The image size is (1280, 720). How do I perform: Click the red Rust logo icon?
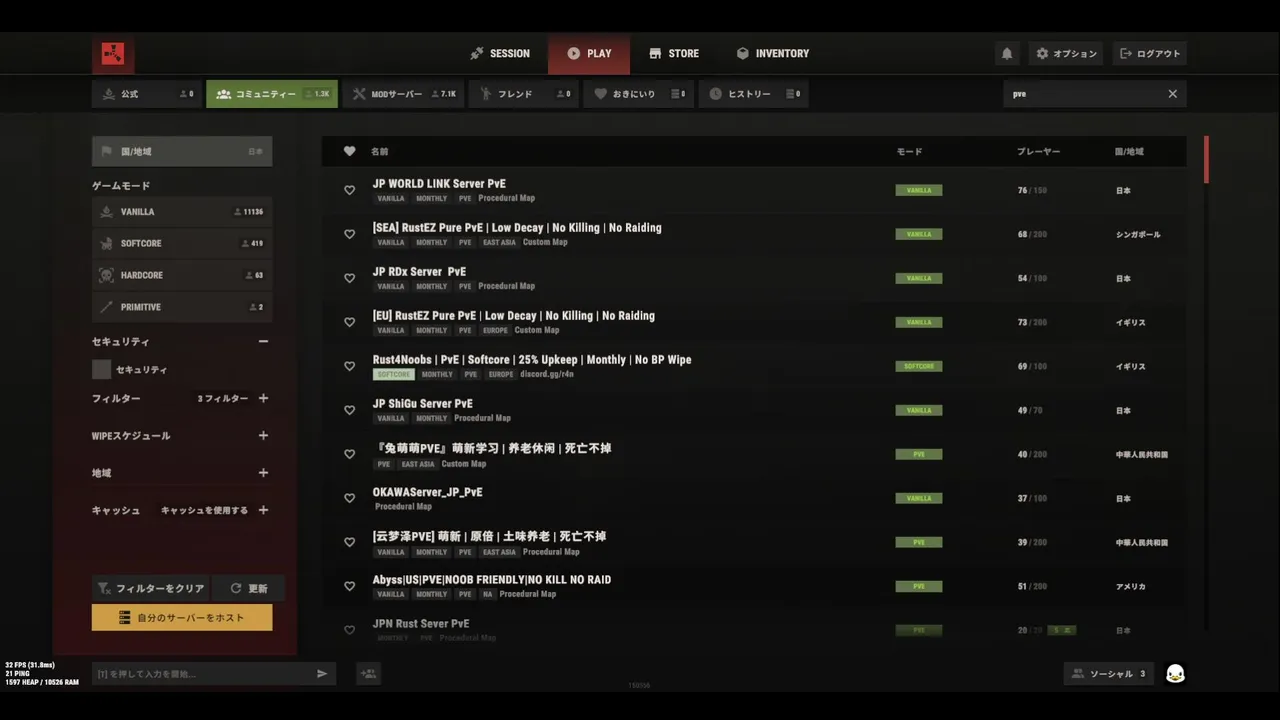point(113,54)
